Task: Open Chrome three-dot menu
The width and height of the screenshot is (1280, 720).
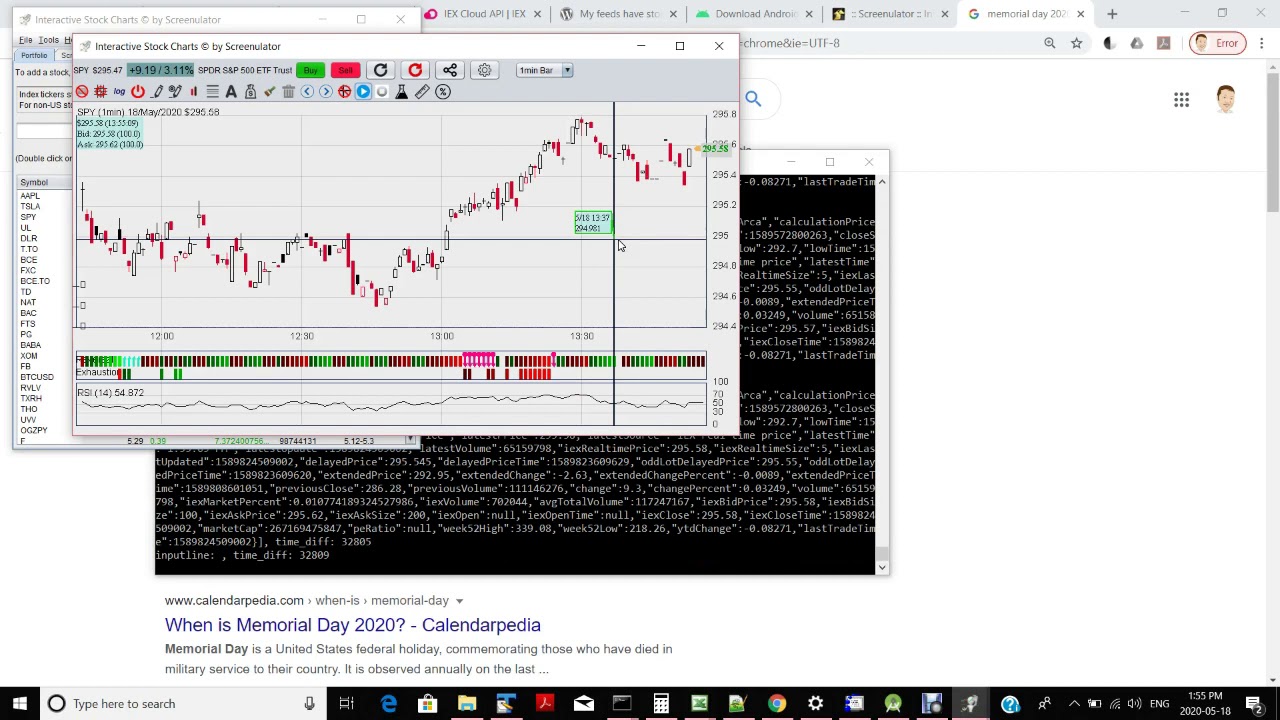Action: 1262,43
